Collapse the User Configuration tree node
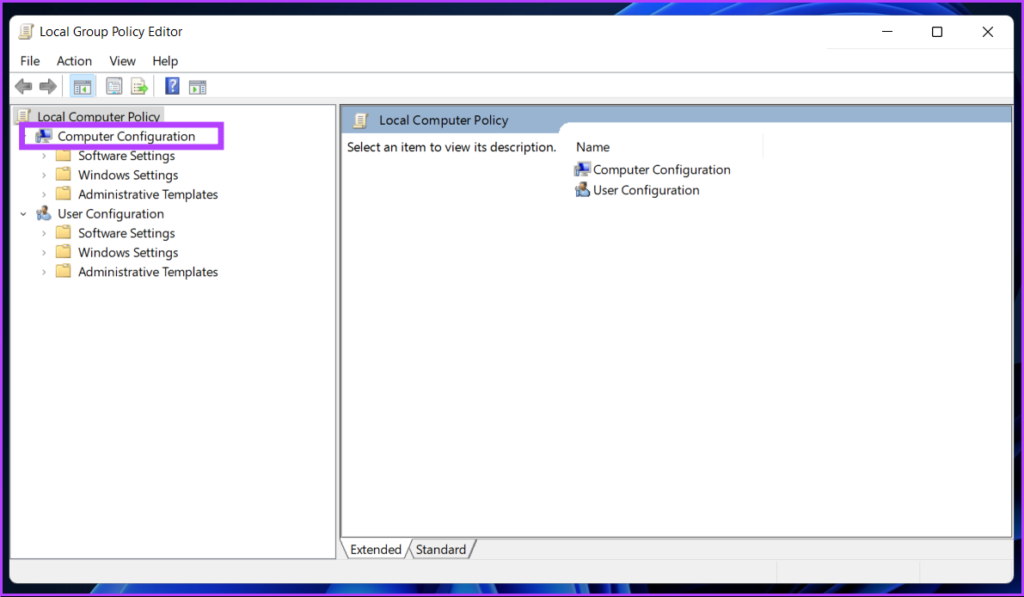This screenshot has width=1024, height=597. [x=23, y=214]
